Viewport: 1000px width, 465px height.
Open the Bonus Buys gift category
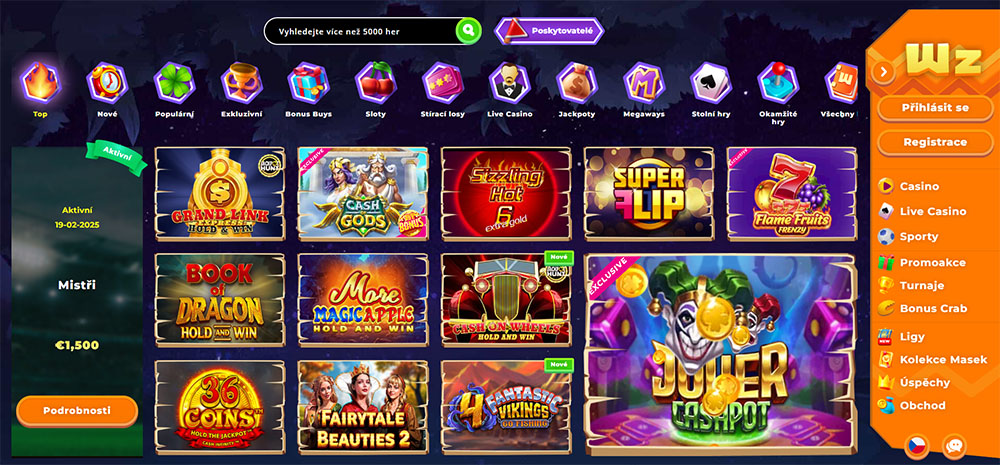pyautogui.click(x=309, y=83)
